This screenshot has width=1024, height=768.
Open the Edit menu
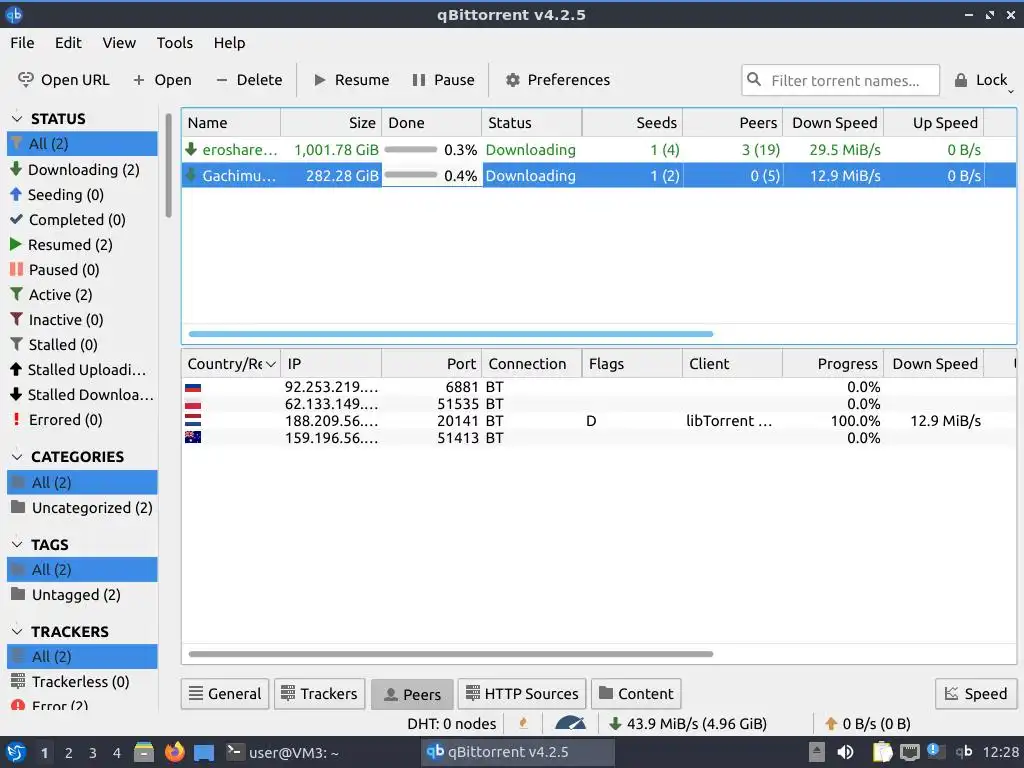68,42
